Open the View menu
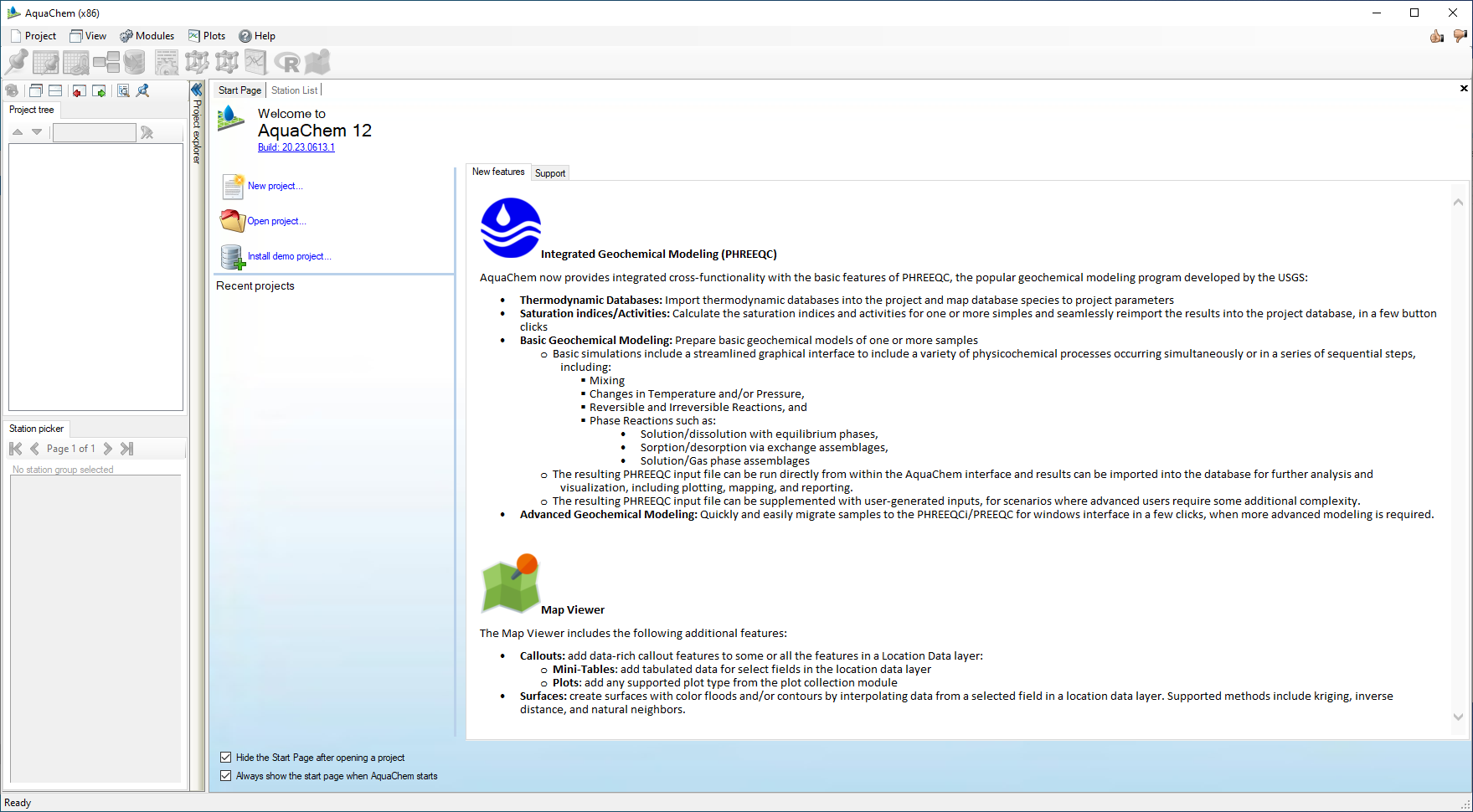The image size is (1473, 812). (88, 36)
